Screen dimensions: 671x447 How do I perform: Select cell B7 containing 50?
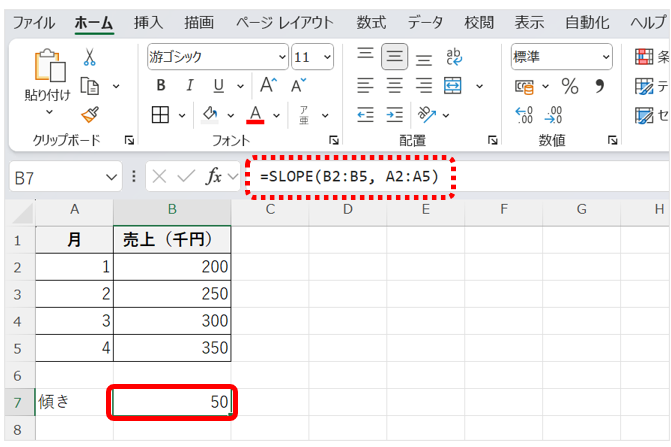click(172, 402)
